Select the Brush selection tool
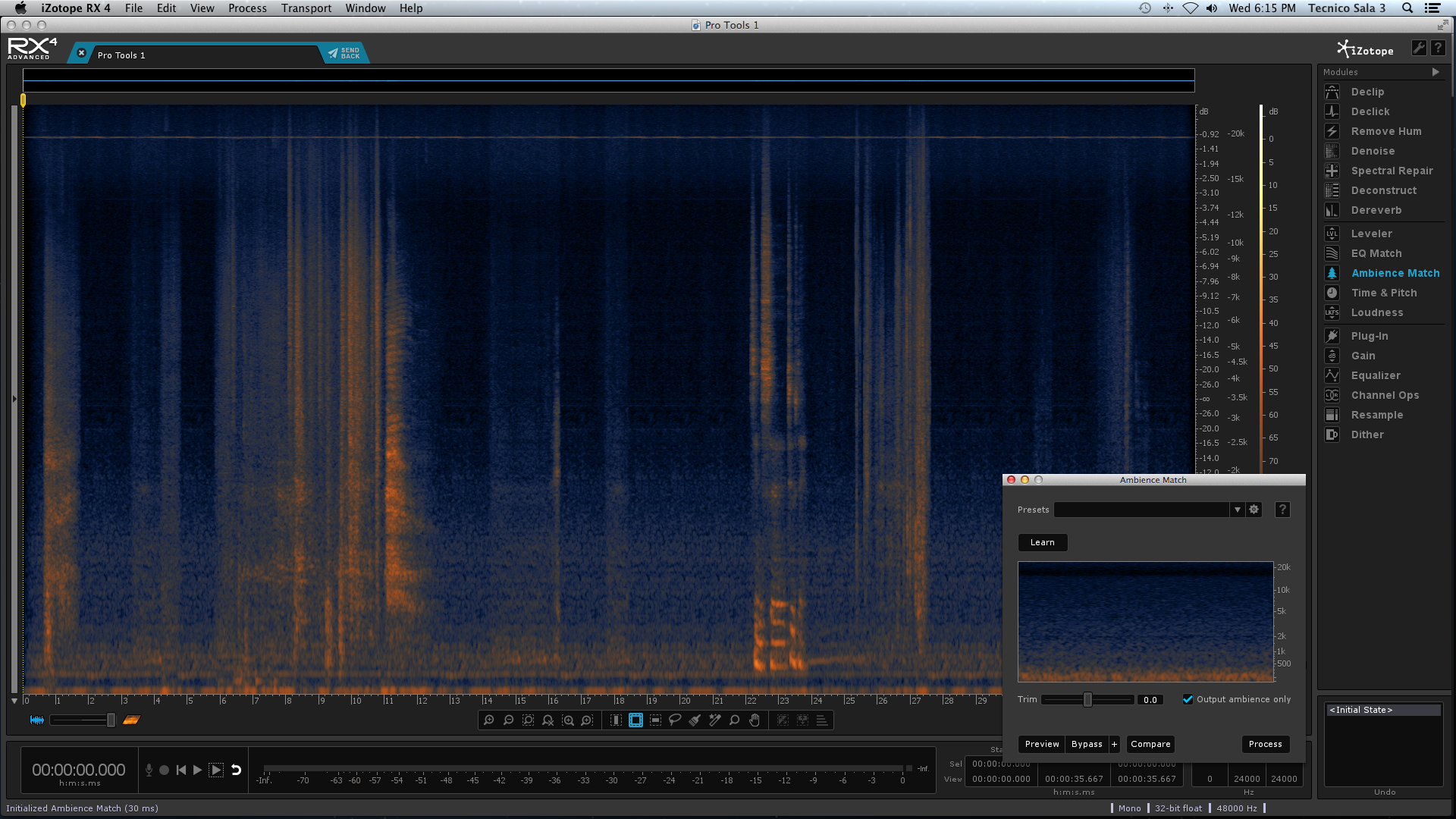The width and height of the screenshot is (1456, 819). click(x=695, y=720)
